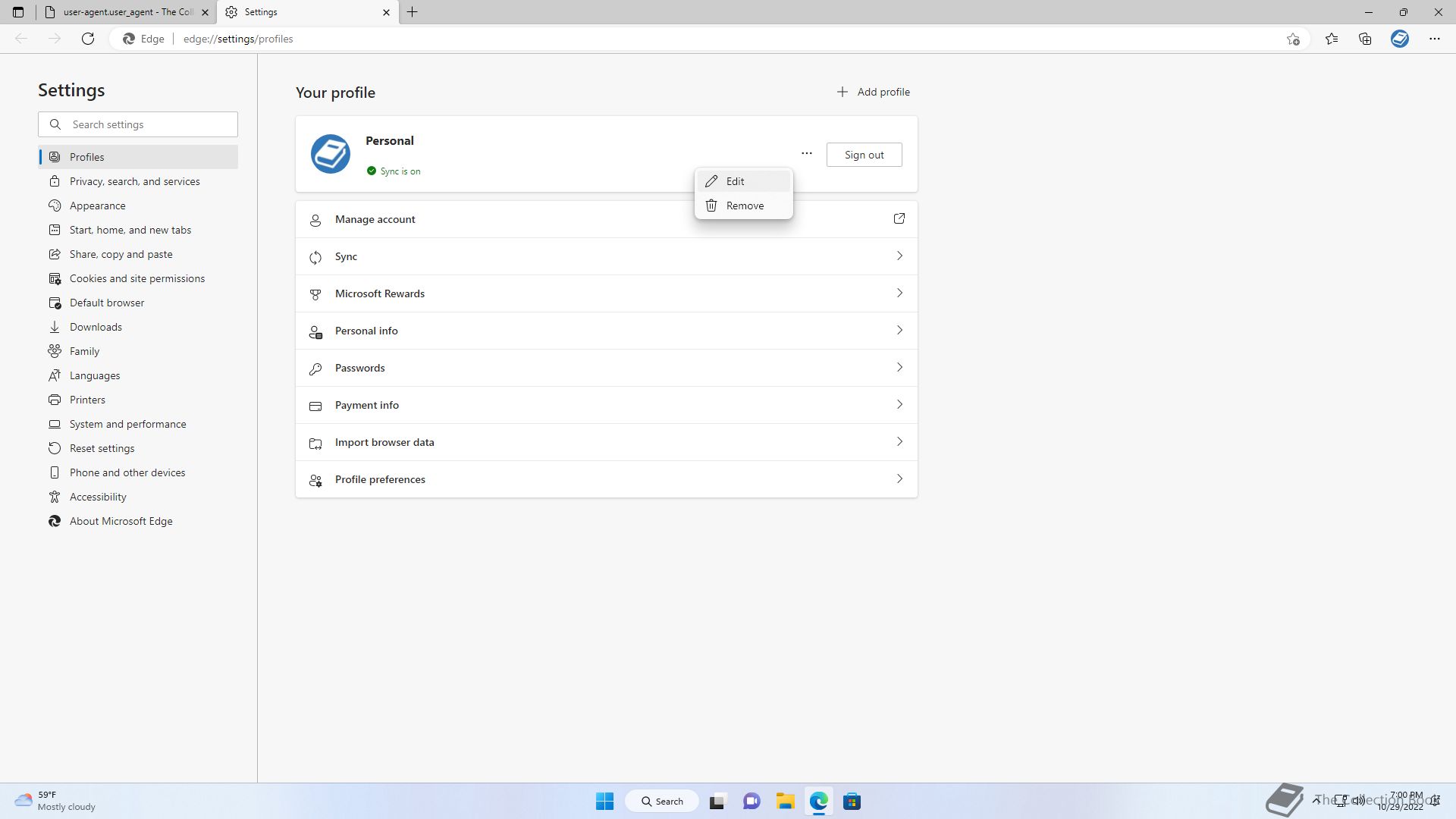Switch to the user-agent tab
The width and height of the screenshot is (1456, 819).
[127, 12]
